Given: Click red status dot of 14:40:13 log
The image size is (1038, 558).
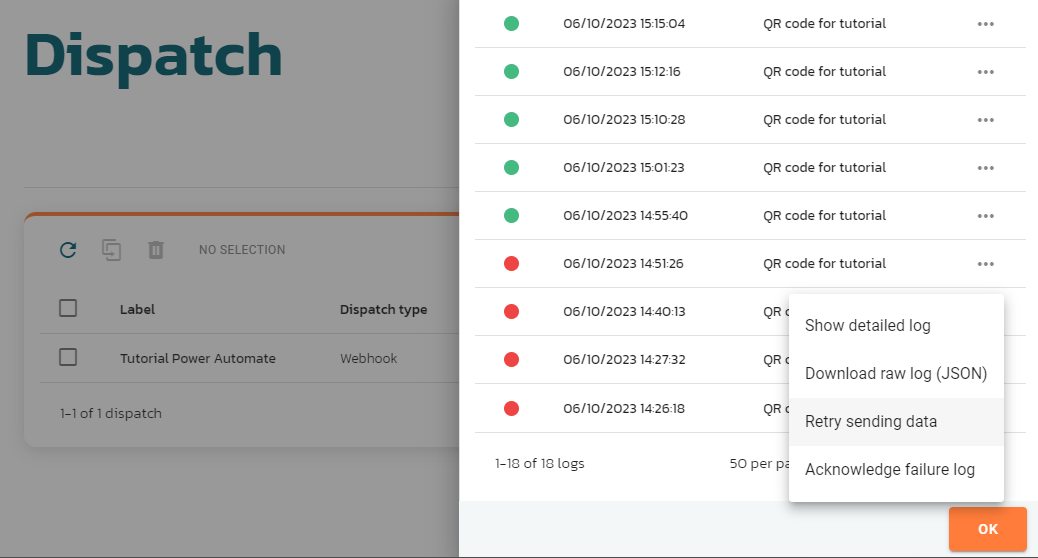Looking at the screenshot, I should point(511,312).
